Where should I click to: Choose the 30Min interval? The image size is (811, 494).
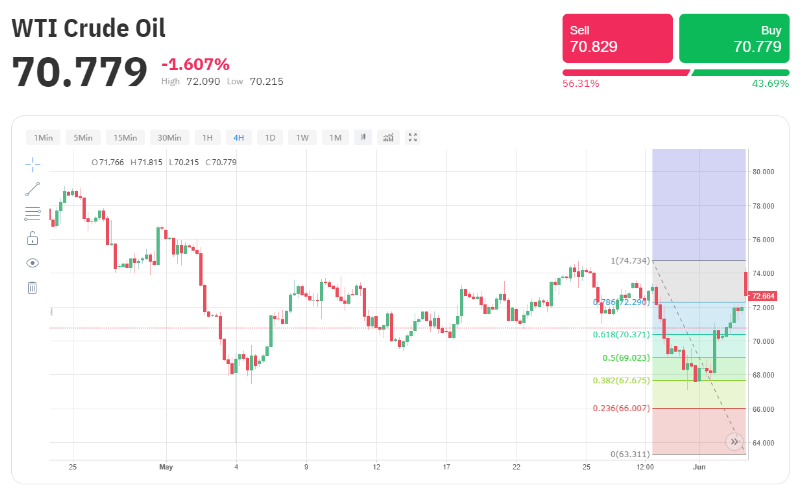[169, 137]
